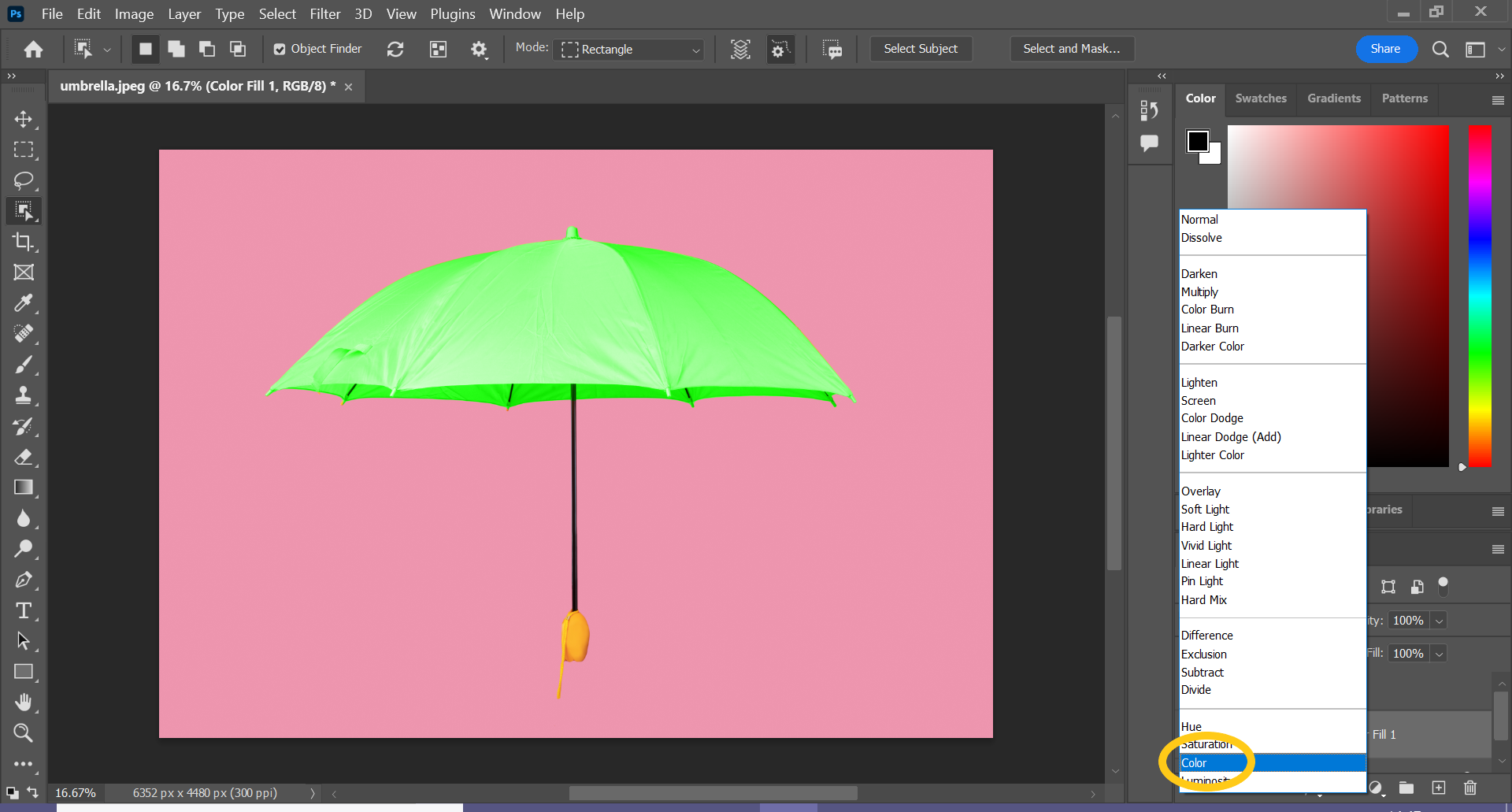
Task: Open the tool preset picker arrow
Action: point(107,50)
